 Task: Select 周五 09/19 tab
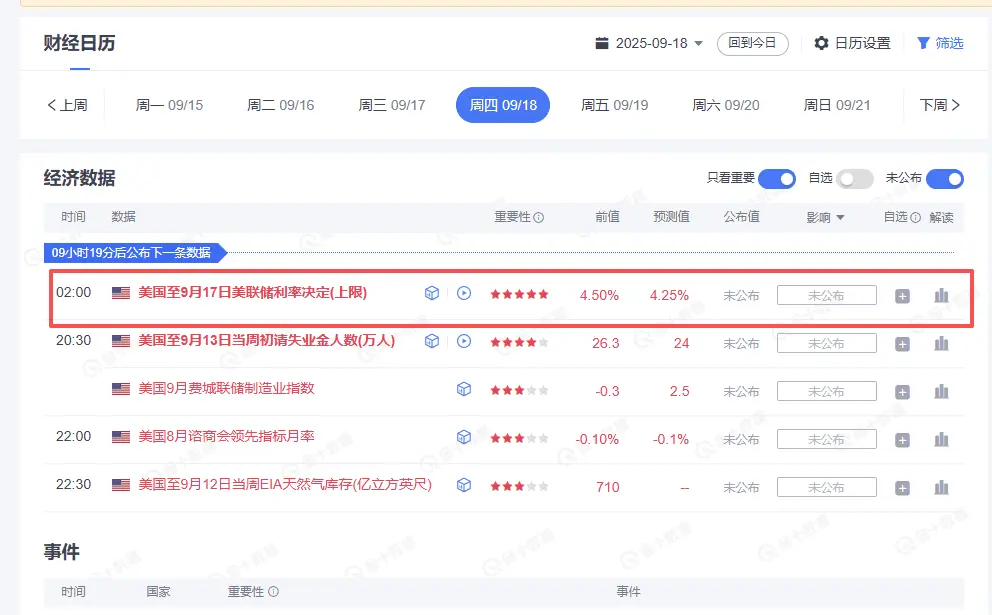(614, 105)
